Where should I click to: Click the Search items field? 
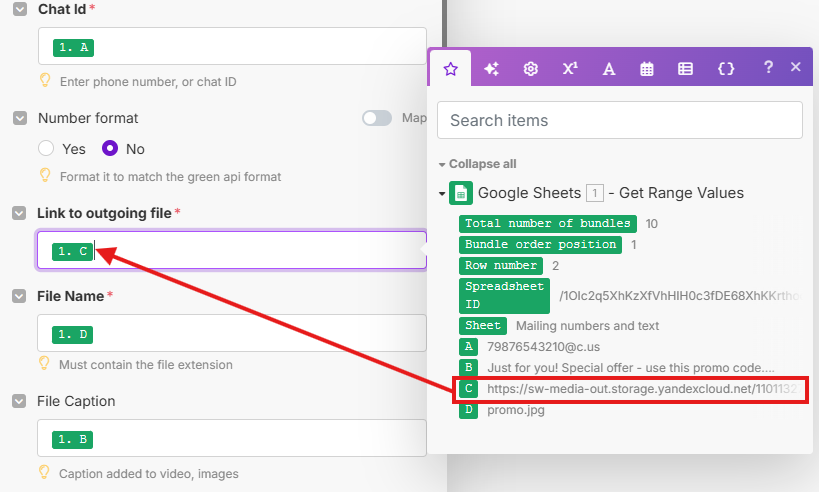point(620,120)
